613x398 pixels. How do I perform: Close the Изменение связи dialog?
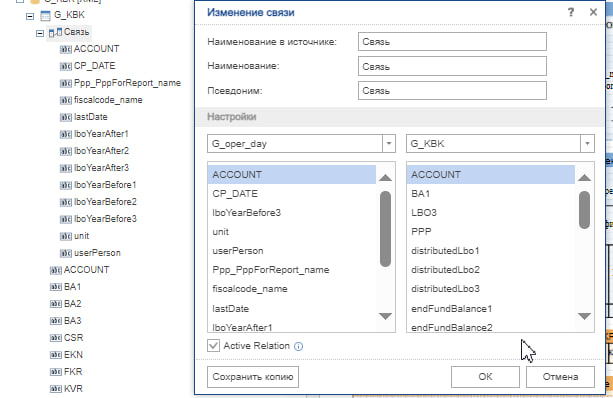(593, 13)
